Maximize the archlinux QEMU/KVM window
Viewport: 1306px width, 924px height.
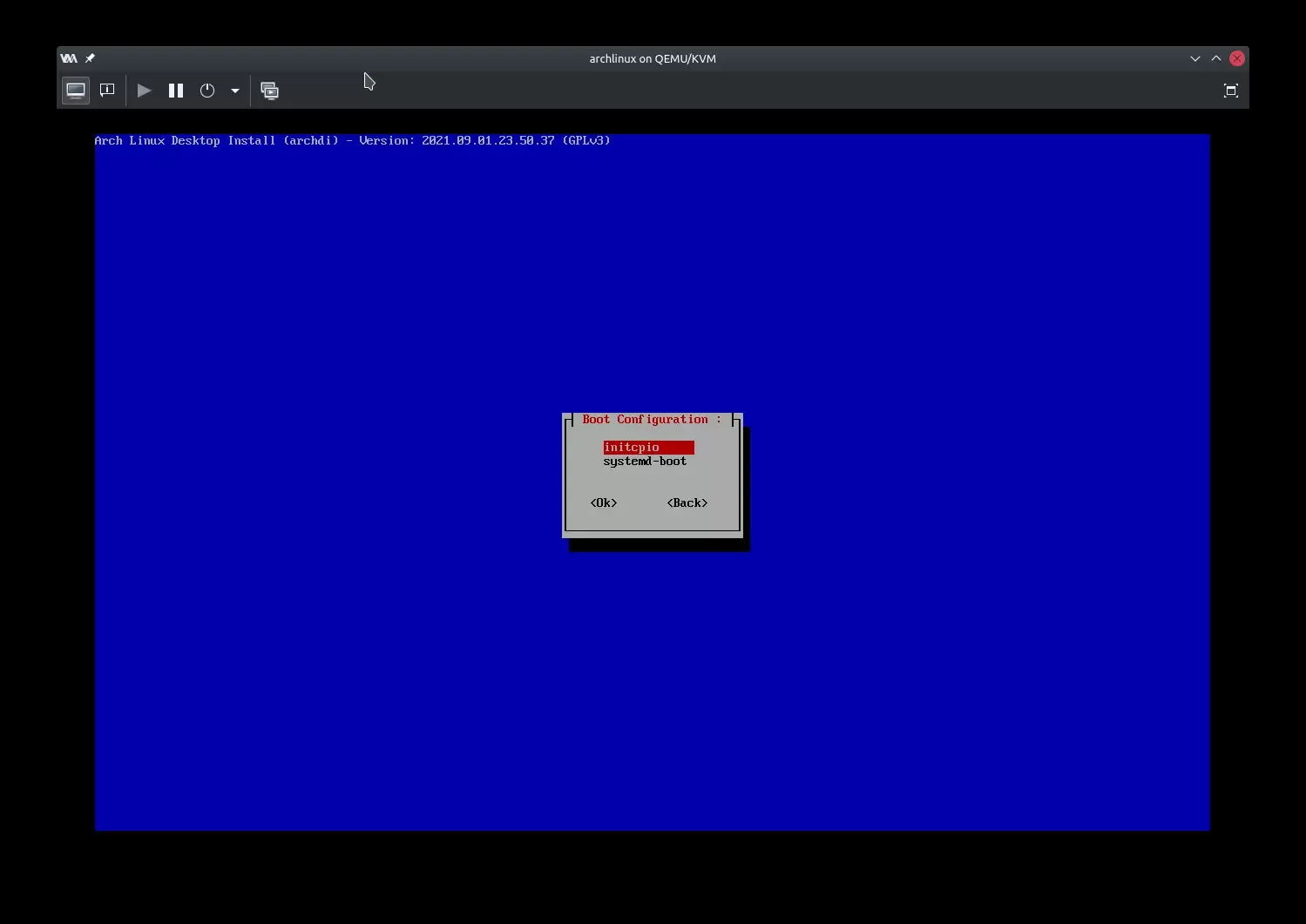pos(1216,58)
